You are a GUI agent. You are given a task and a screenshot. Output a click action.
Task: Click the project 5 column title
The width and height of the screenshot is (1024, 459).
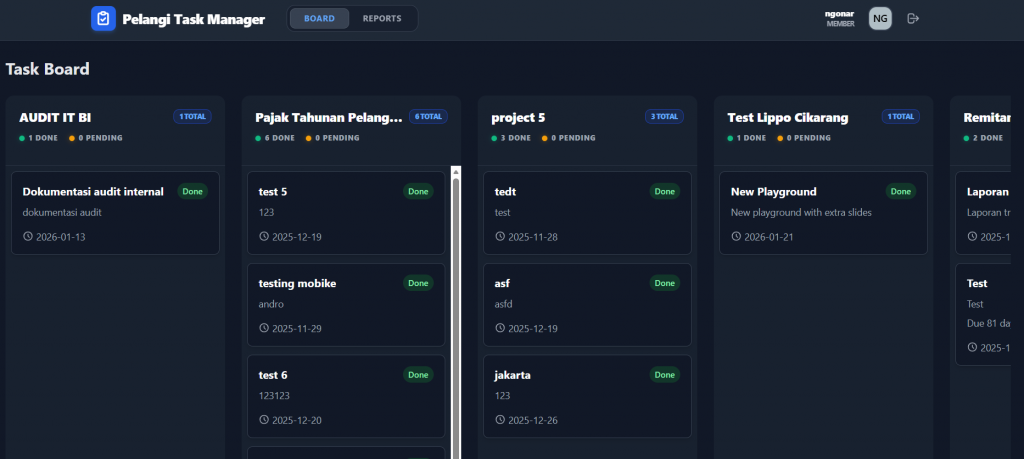pyautogui.click(x=518, y=117)
